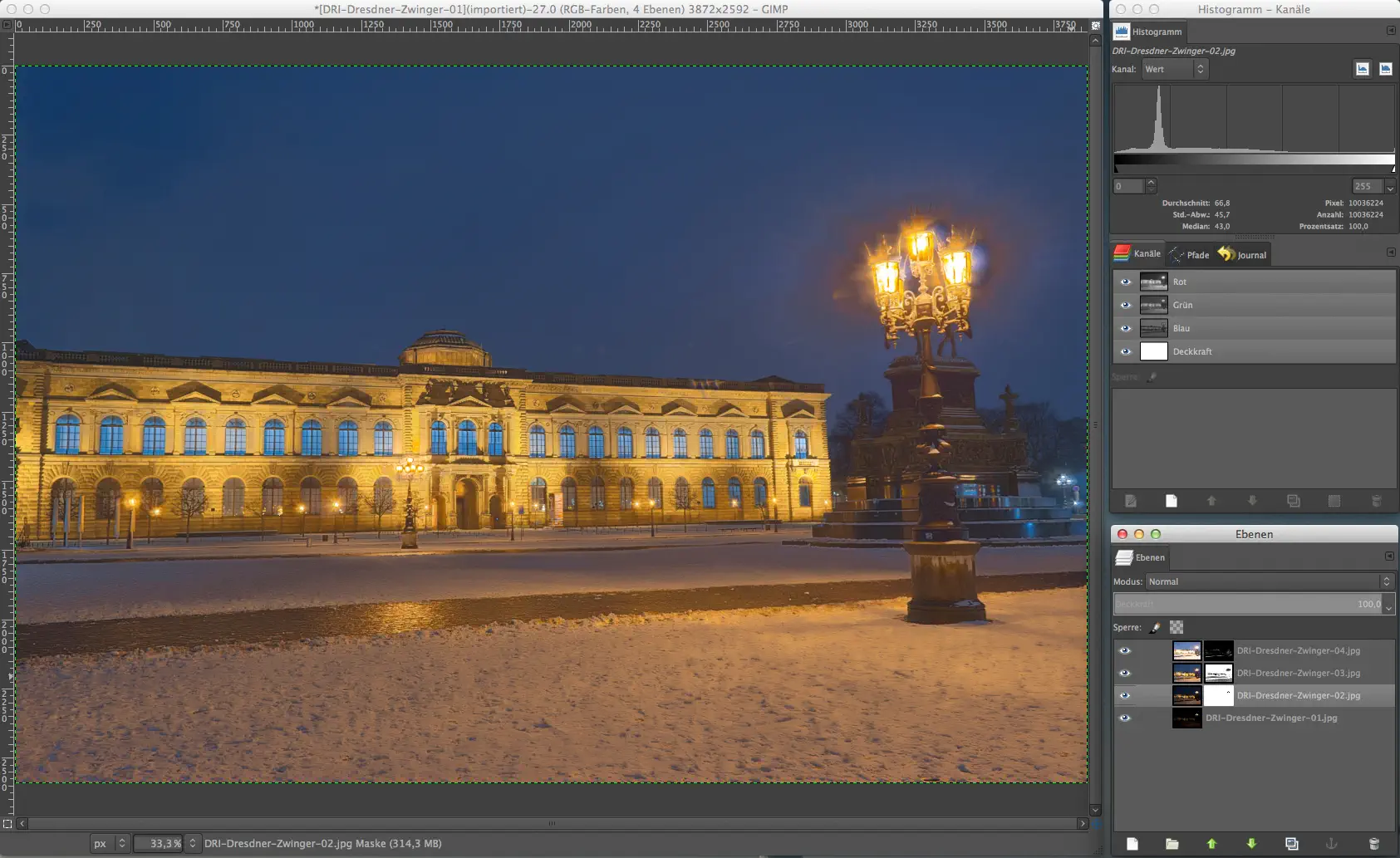Switch to logarithmic histogram display
This screenshot has height=858, width=1400.
pyautogui.click(x=1385, y=69)
